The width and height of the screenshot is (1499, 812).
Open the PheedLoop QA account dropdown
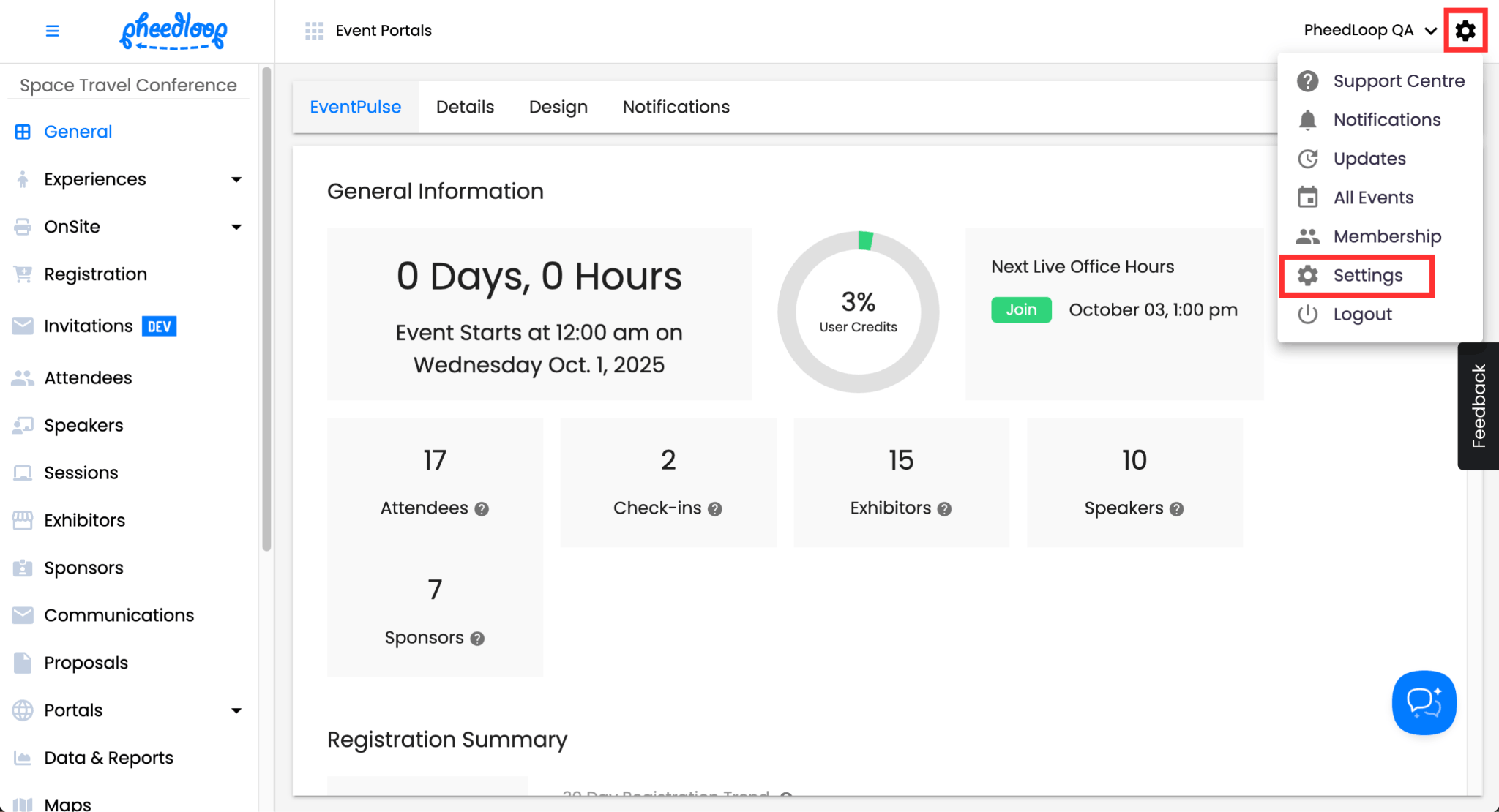[x=1369, y=31]
